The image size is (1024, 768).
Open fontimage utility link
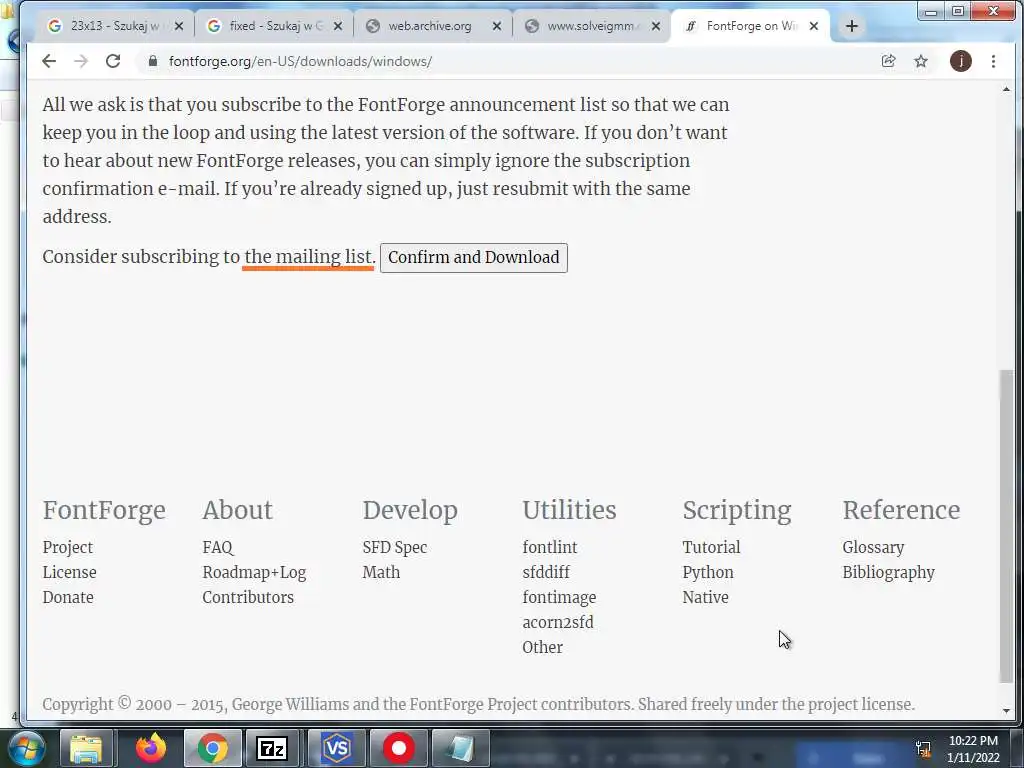(559, 597)
